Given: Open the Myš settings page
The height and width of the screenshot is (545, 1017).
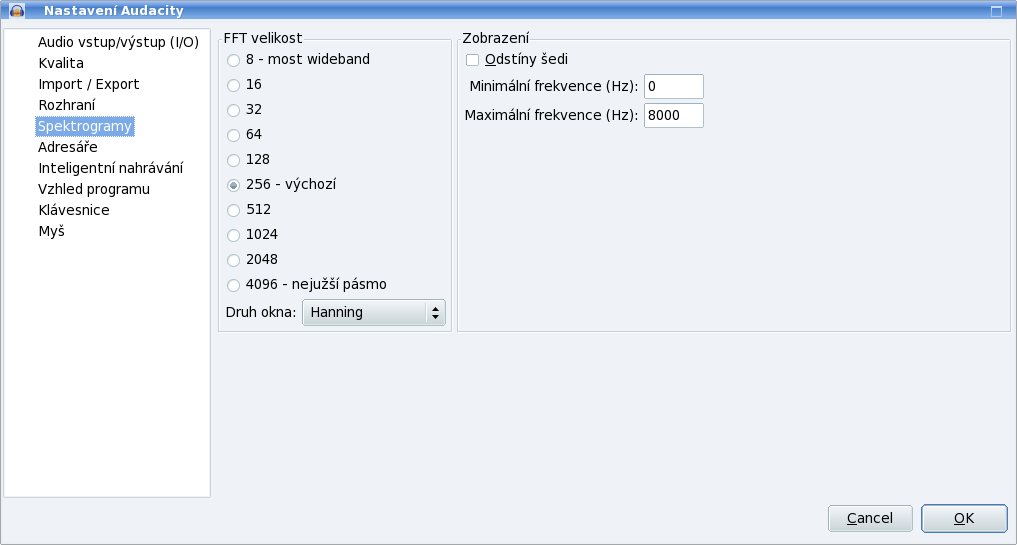Looking at the screenshot, I should tap(52, 231).
